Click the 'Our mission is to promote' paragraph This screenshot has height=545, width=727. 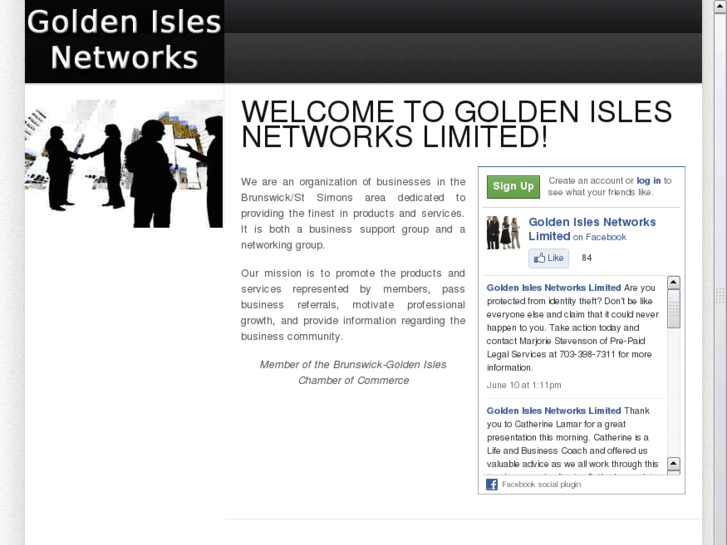click(353, 305)
